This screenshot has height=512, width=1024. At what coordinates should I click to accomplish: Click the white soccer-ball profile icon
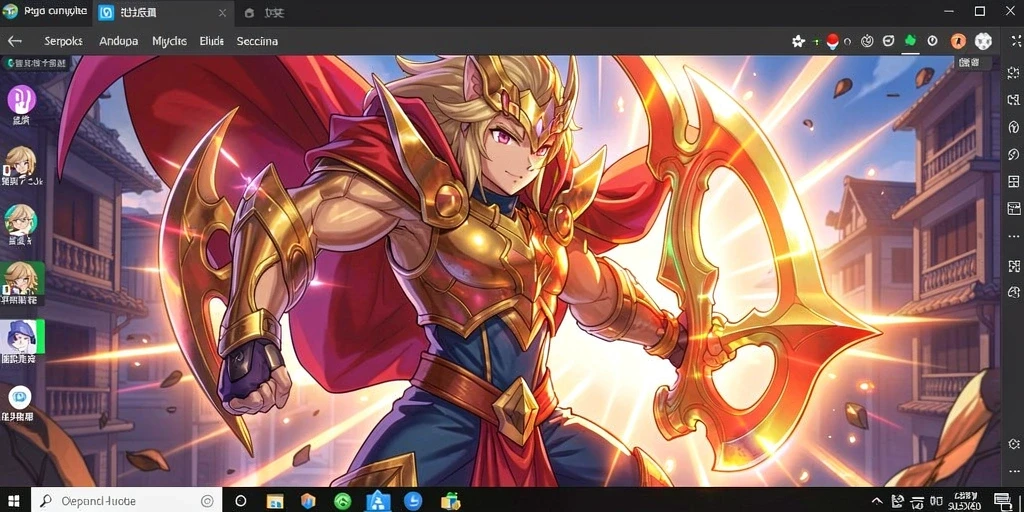(x=983, y=41)
